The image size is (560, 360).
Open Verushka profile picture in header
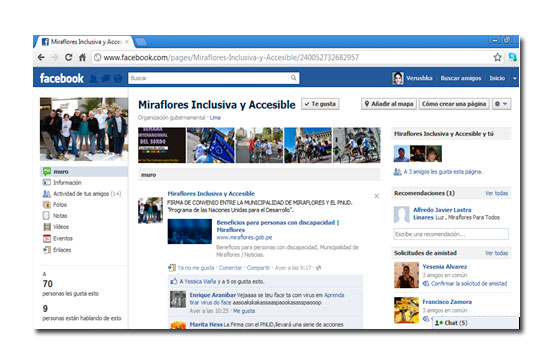click(398, 78)
